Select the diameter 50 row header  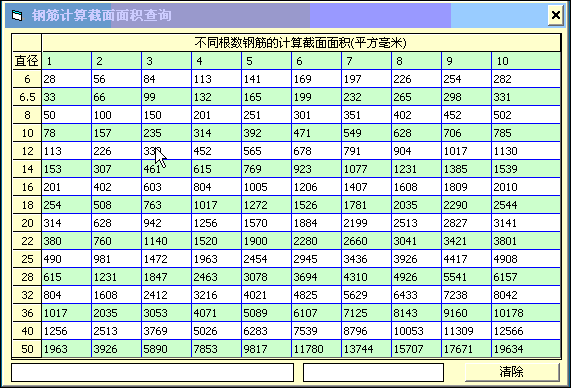click(x=27, y=349)
